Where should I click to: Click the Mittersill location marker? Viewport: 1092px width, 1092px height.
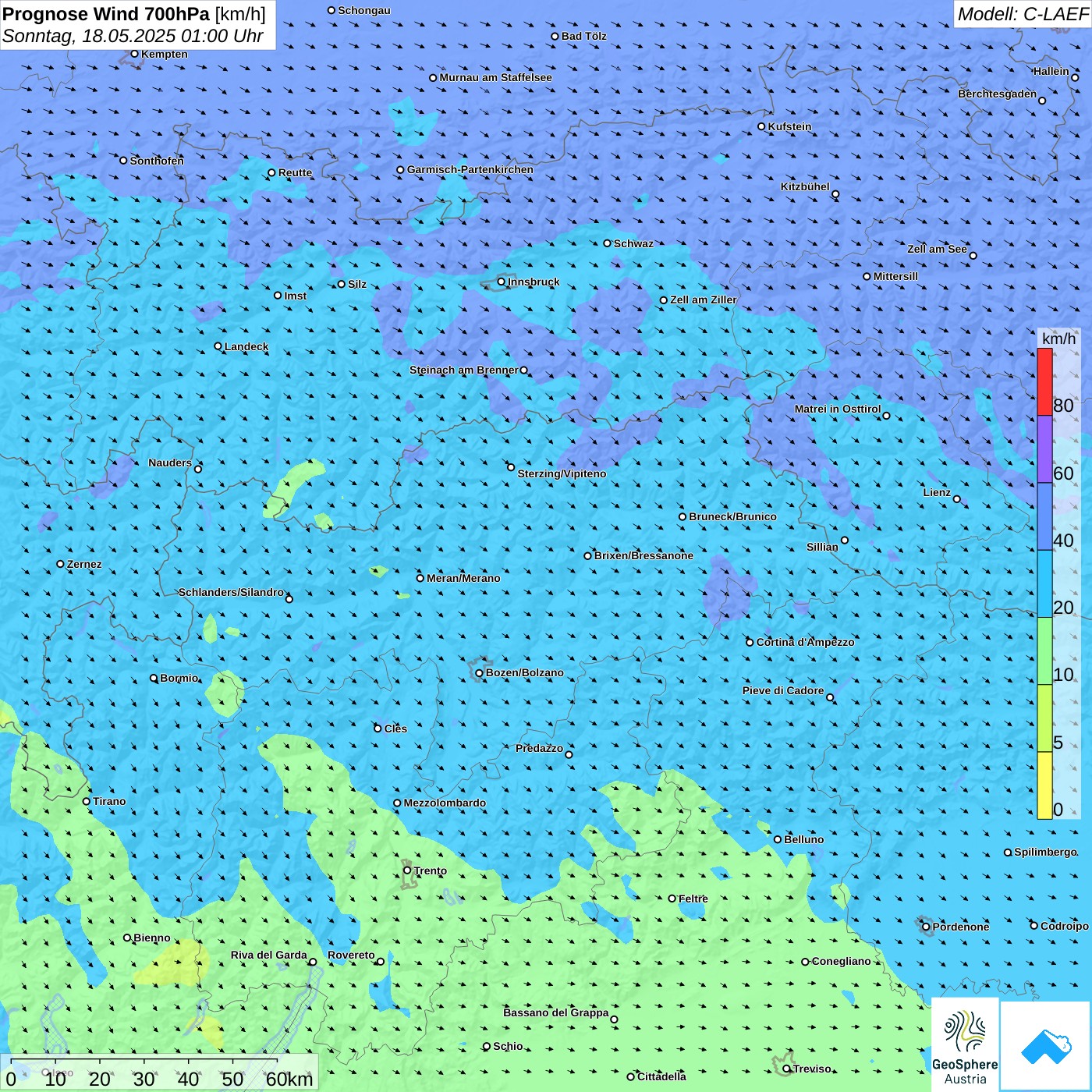867,276
